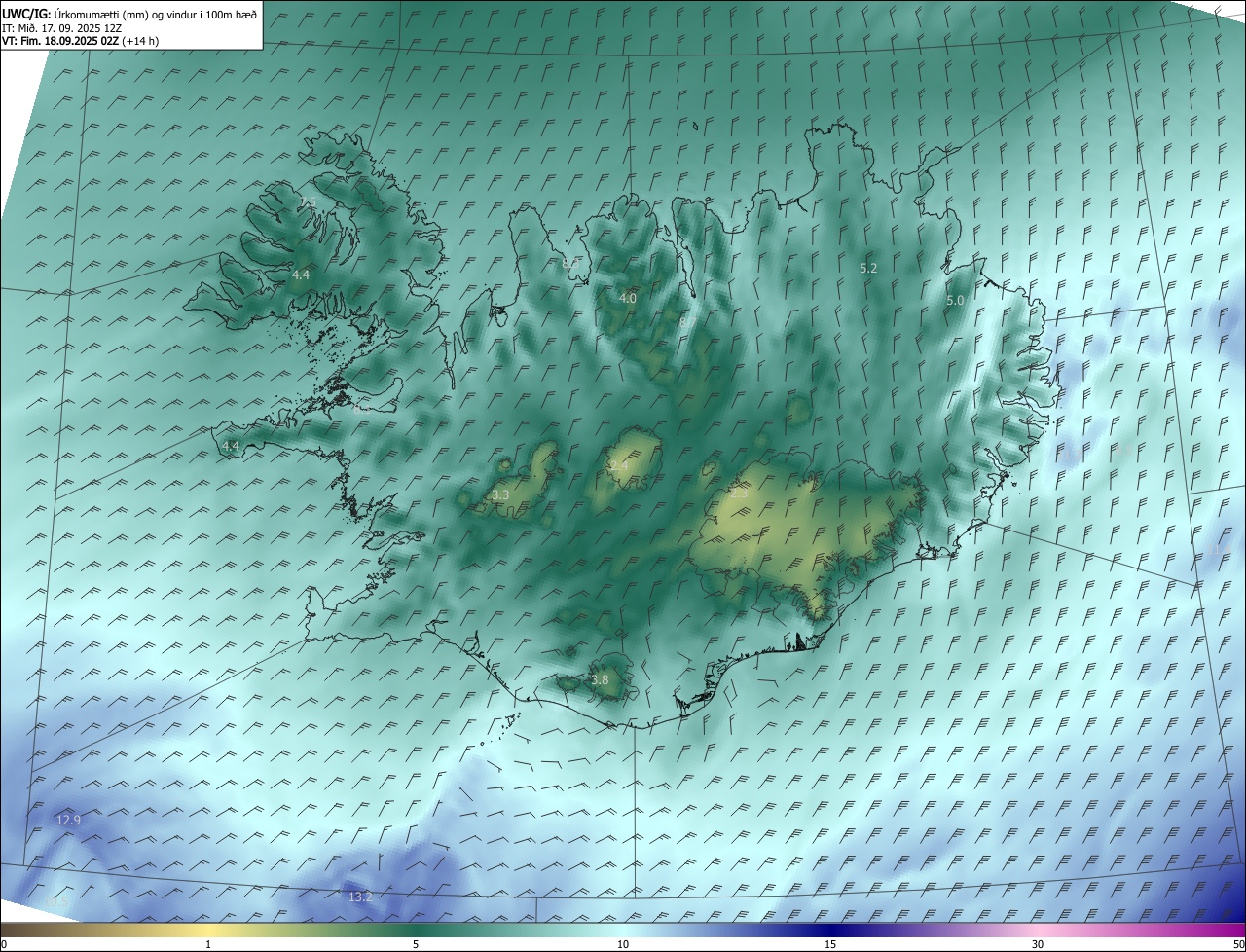
Task: Click the 15 tick label on the color scale
Action: [x=830, y=944]
